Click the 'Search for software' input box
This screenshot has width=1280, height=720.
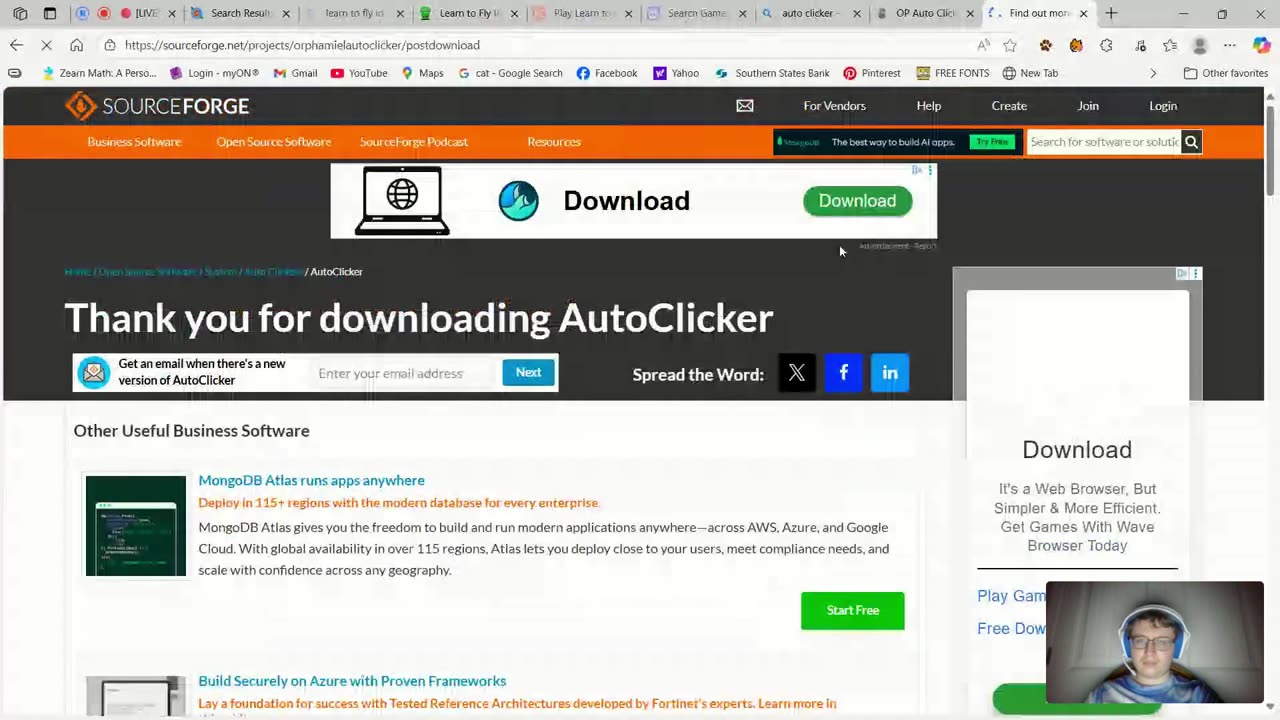(1104, 142)
